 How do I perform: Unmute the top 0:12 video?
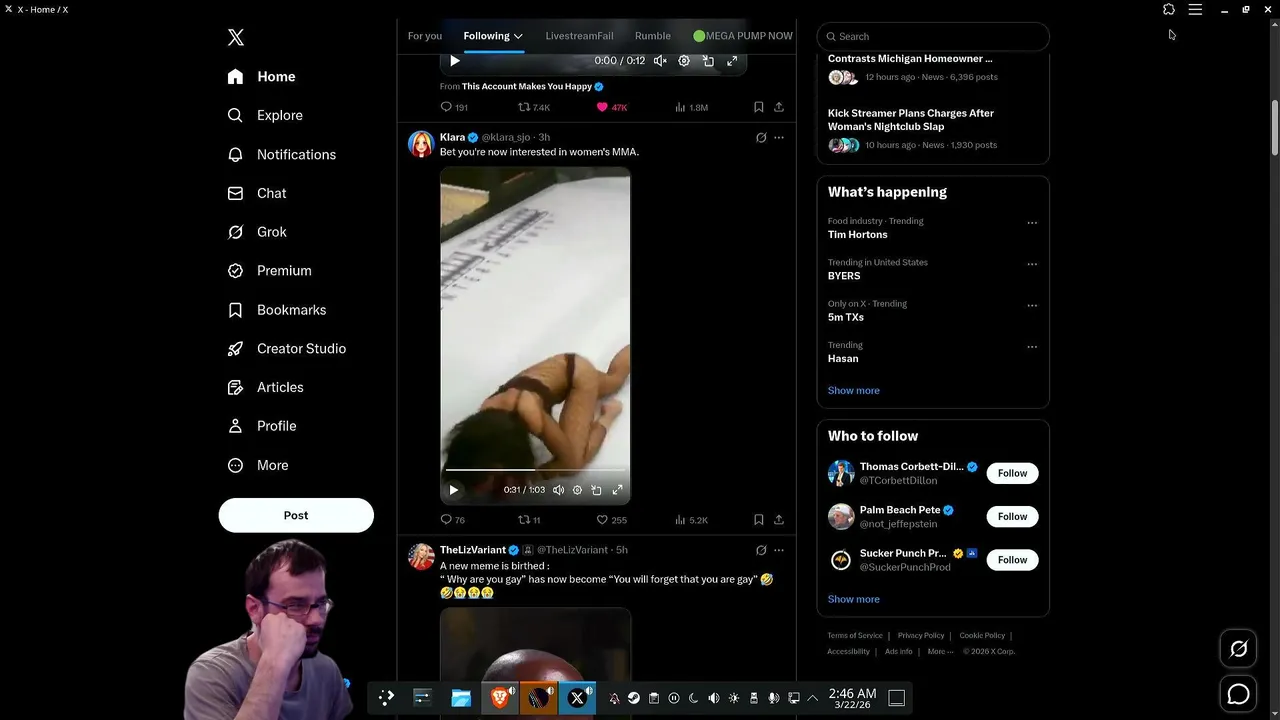point(660,61)
